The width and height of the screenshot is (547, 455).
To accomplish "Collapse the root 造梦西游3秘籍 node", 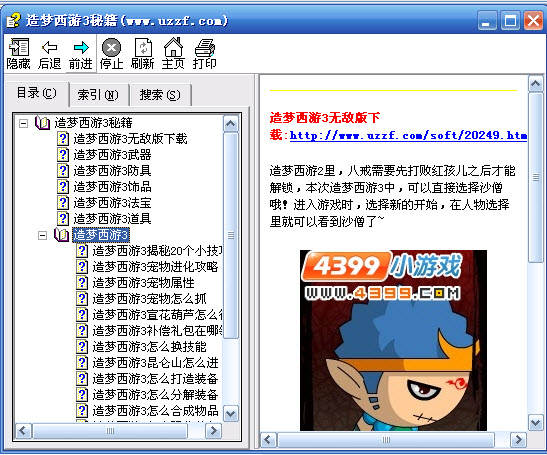I will (23, 123).
